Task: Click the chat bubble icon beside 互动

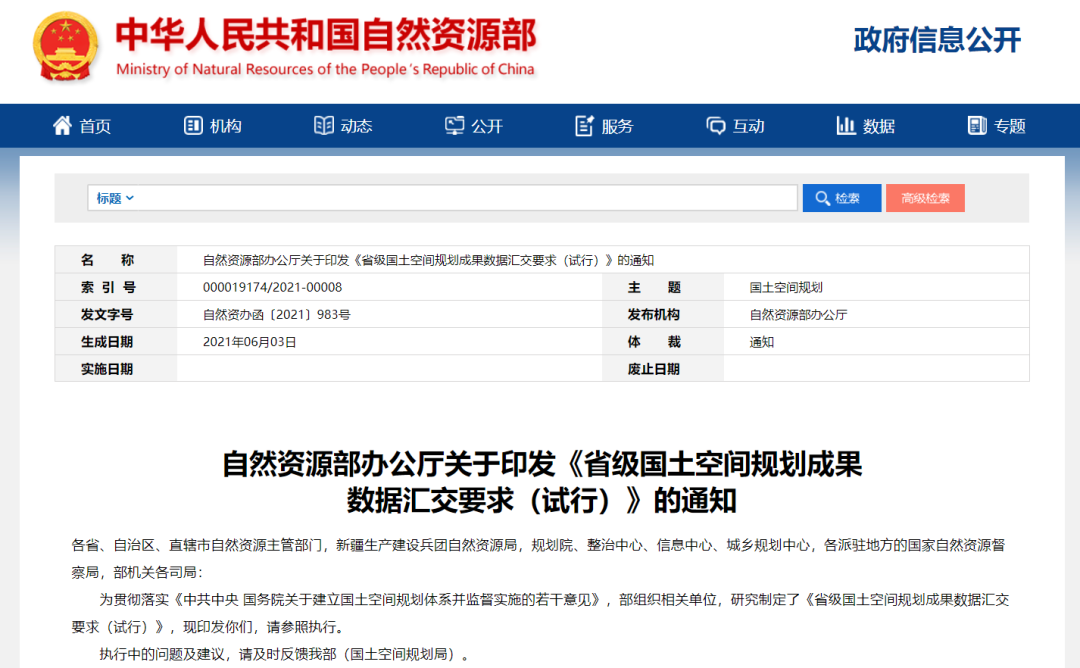Action: (x=716, y=125)
